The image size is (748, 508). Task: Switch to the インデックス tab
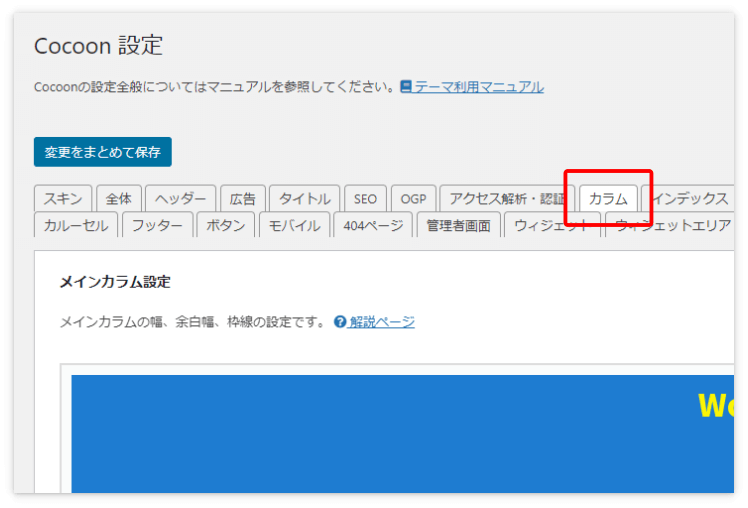point(688,198)
